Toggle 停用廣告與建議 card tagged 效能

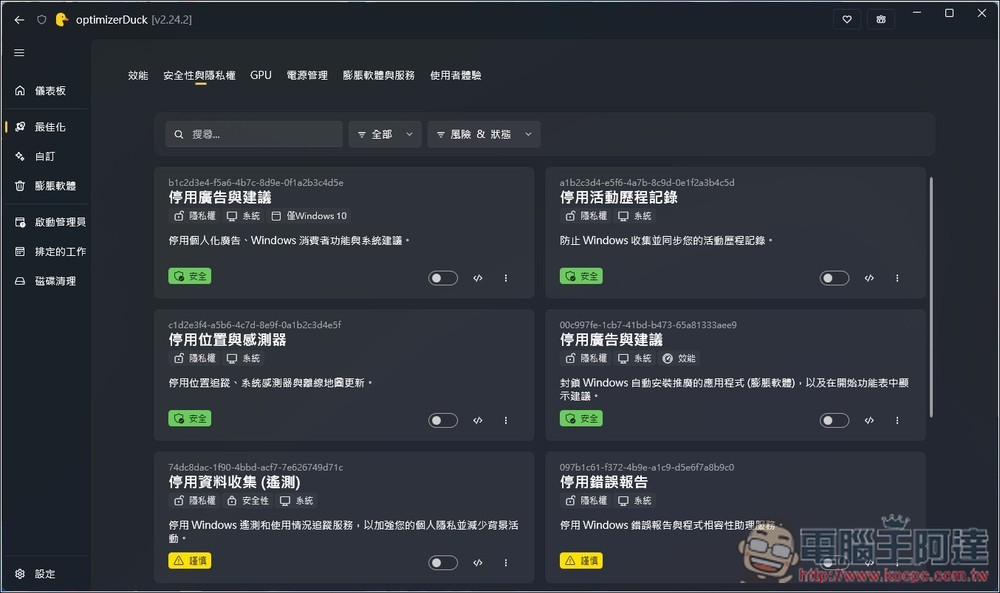834,420
